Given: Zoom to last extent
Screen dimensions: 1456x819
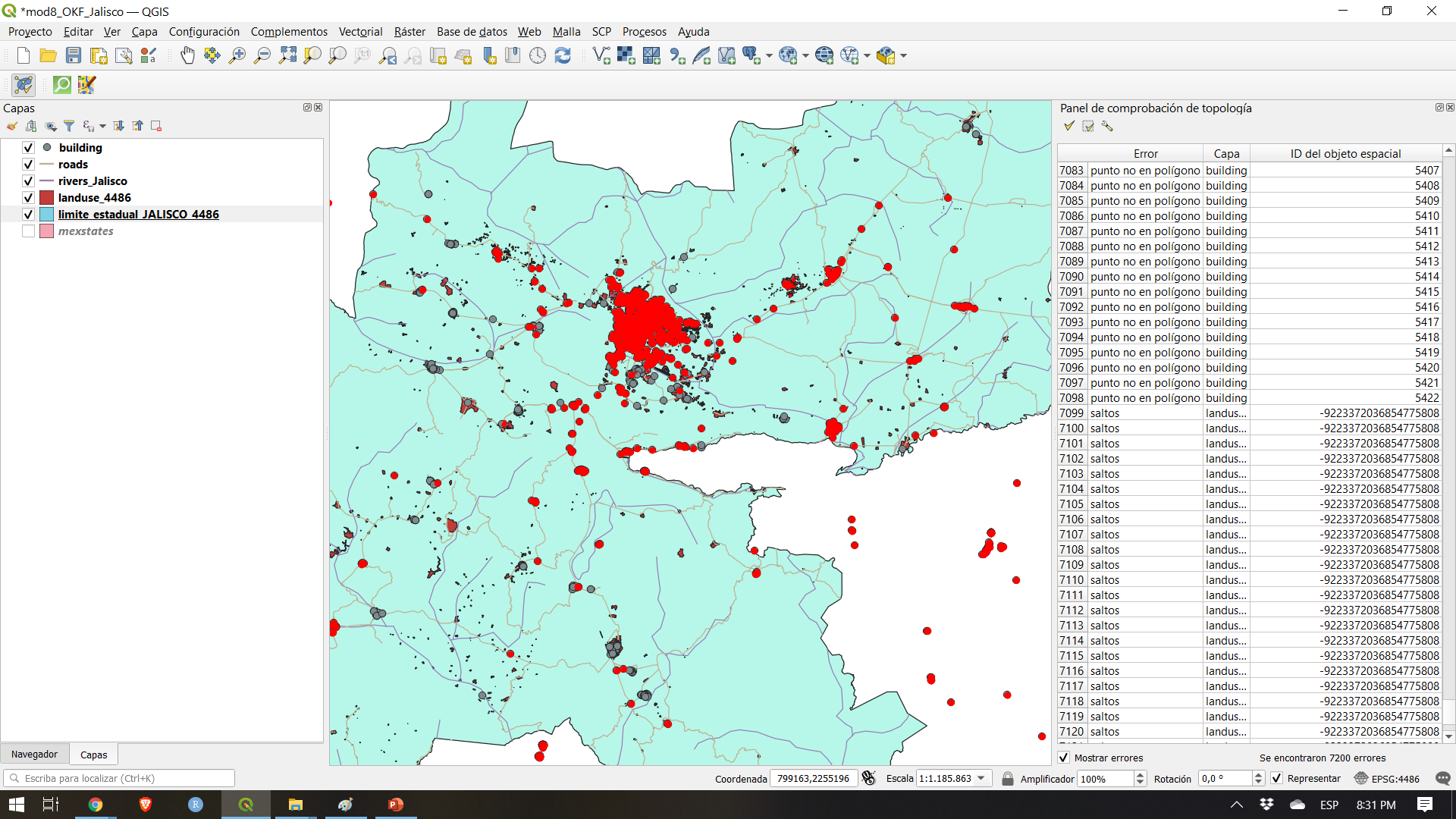Looking at the screenshot, I should pos(388,55).
